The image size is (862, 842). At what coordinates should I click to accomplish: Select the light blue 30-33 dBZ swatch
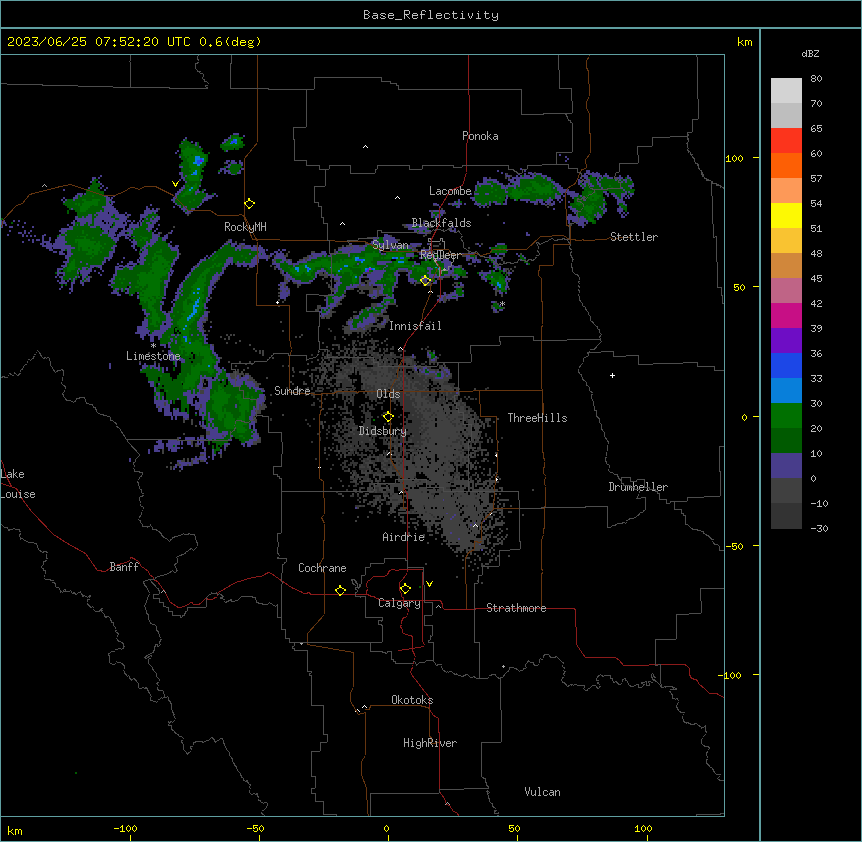(786, 391)
